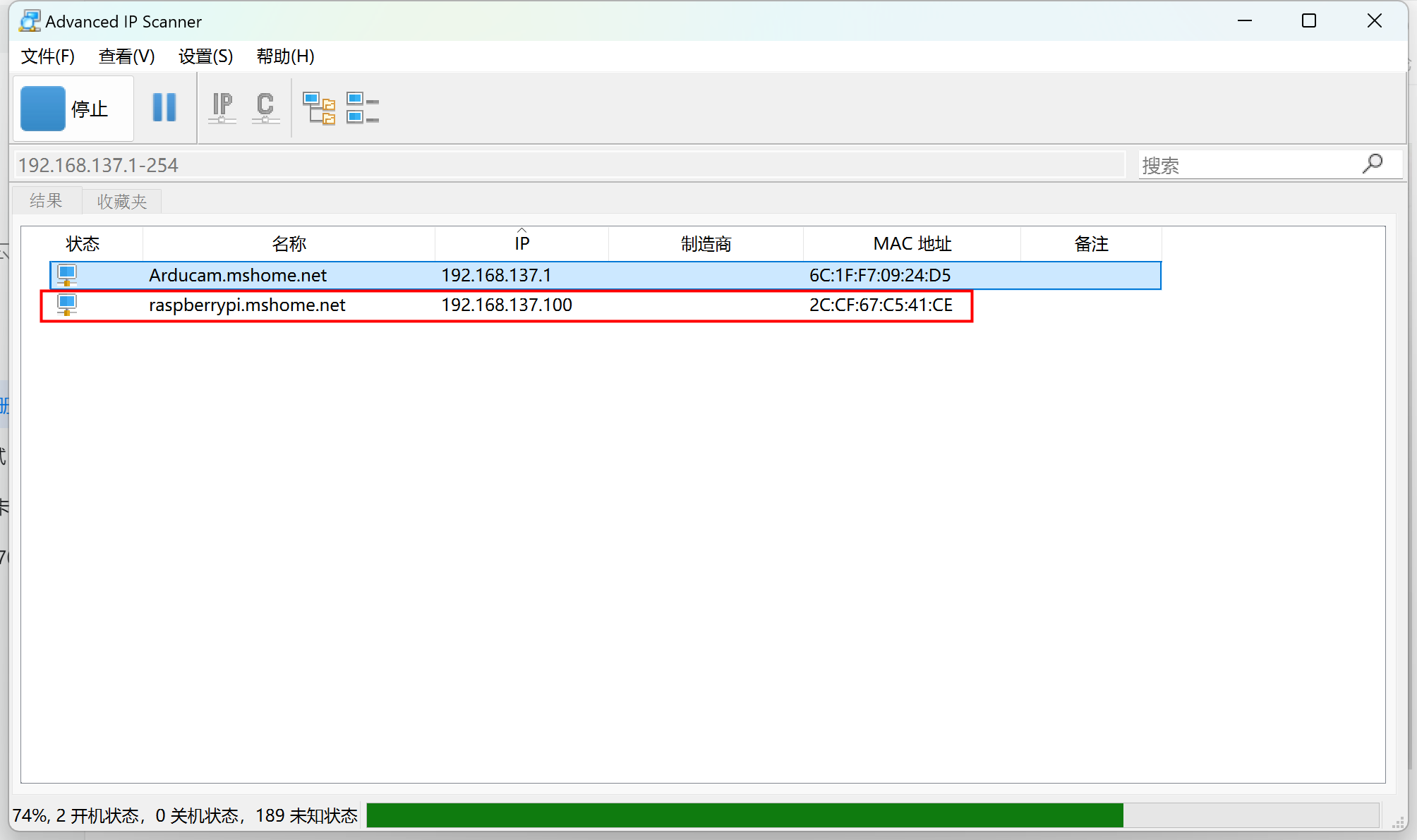The image size is (1417, 840).
Task: Pause the scan with the pause icon
Action: [x=164, y=108]
